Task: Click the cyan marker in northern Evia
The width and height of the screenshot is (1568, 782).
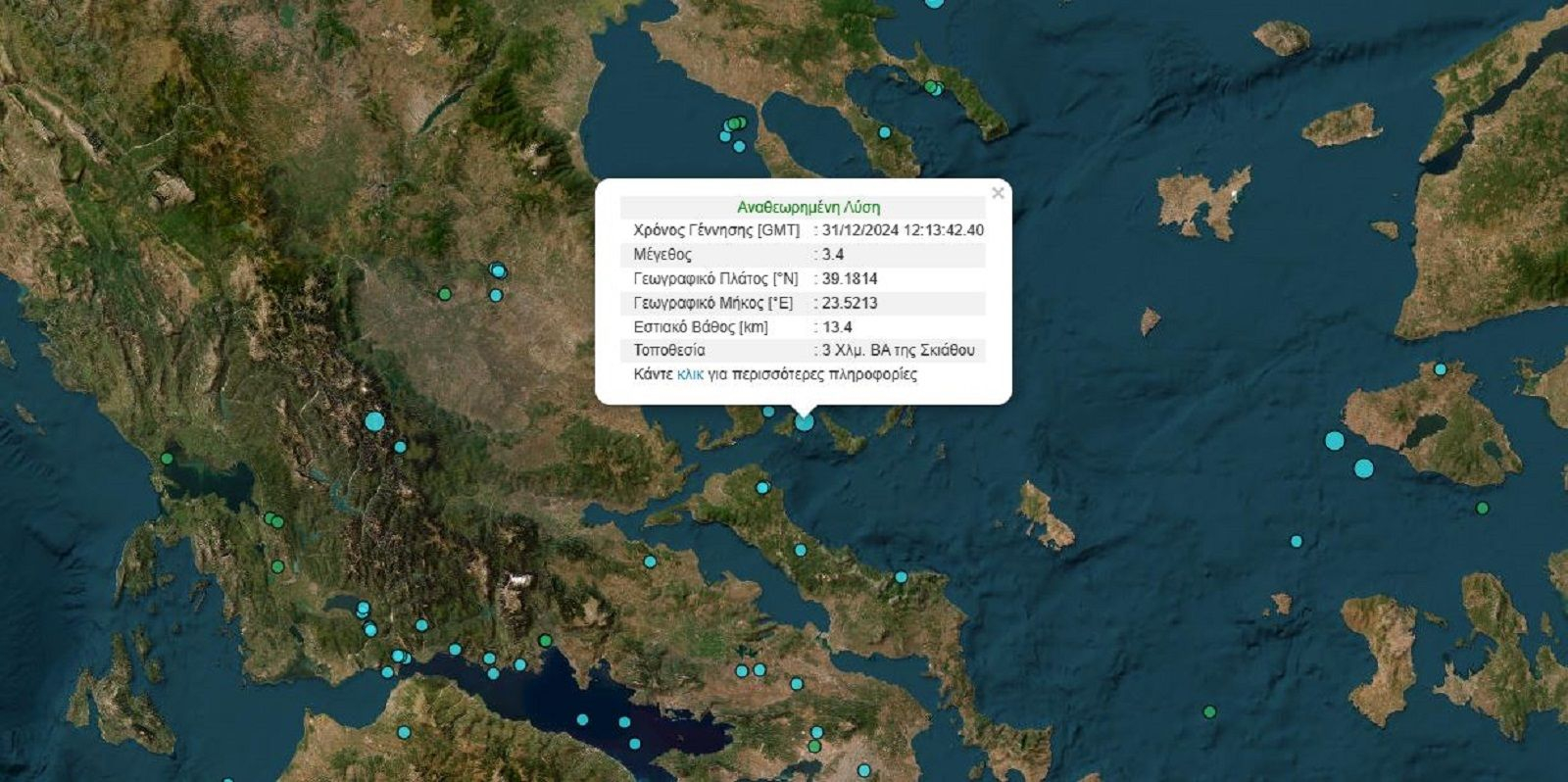Action: pyautogui.click(x=762, y=487)
